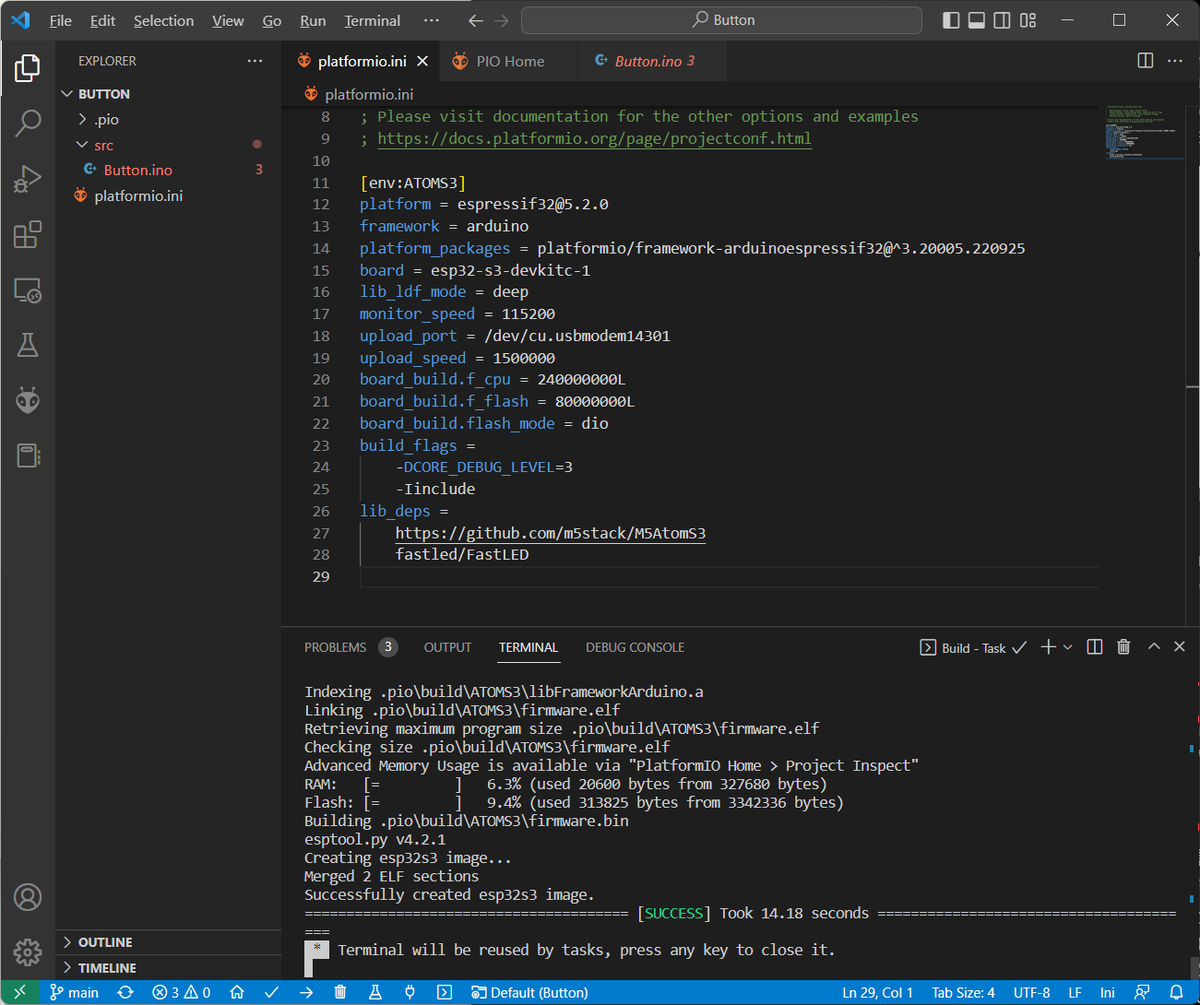Click PlatformIO Upload arrow in status bar
The height and width of the screenshot is (1005, 1200).
point(305,993)
